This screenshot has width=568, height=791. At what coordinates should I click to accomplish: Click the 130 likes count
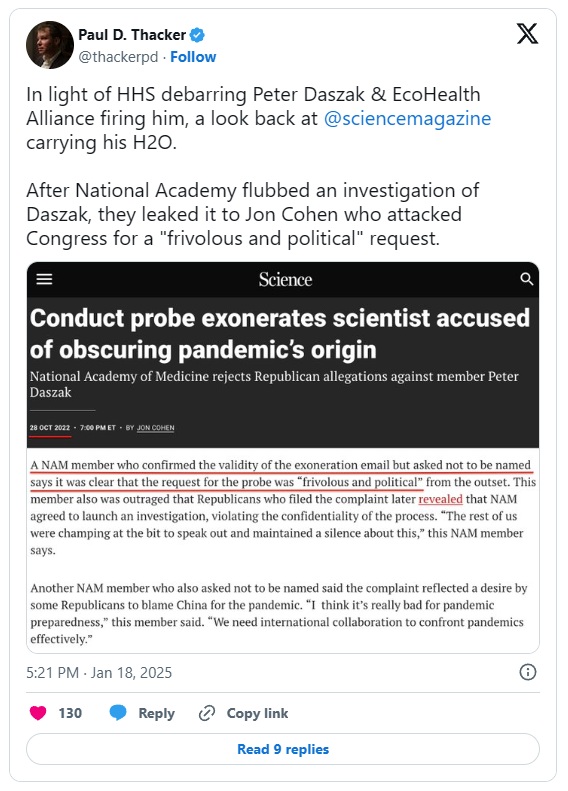coord(70,713)
